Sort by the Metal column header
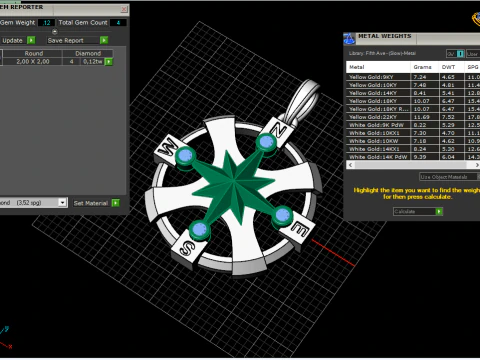 pos(378,67)
